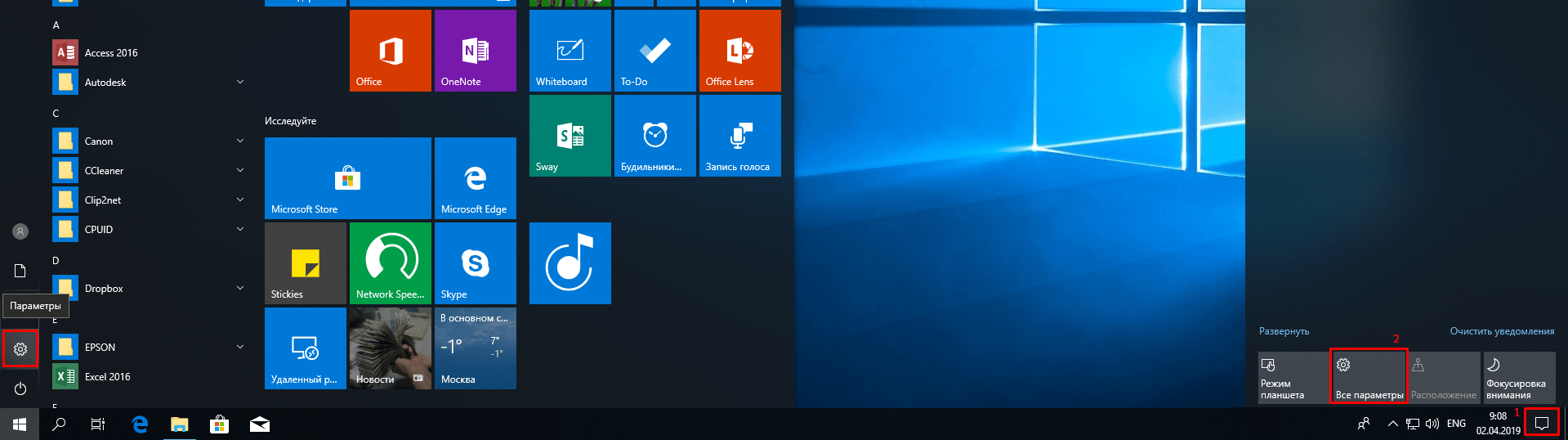Jump to letter A section header
Screen dimensions: 1568x440
pos(56,25)
